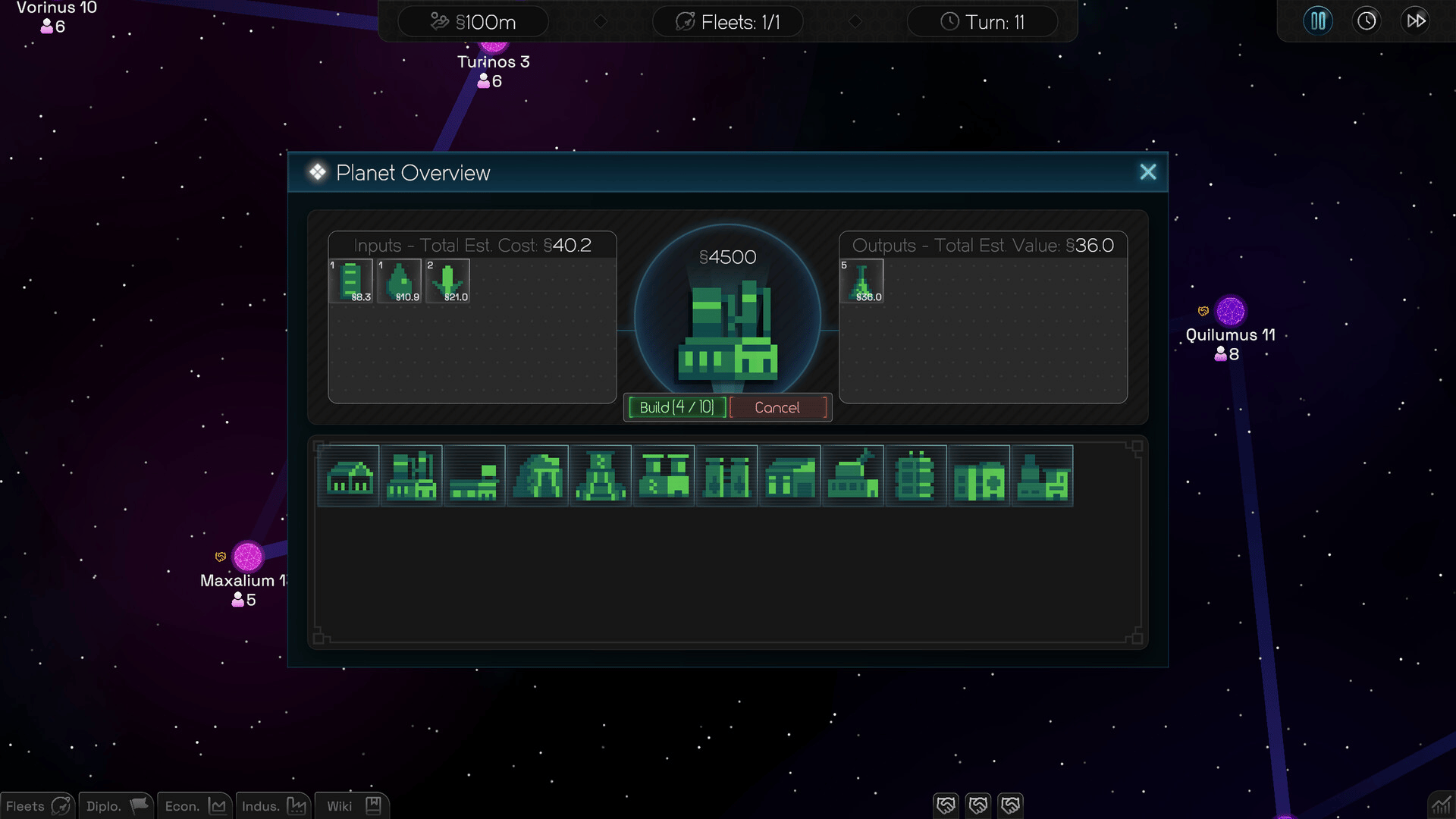Click the fast-forward speed control
Image resolution: width=1456 pixels, height=819 pixels.
pyautogui.click(x=1415, y=20)
